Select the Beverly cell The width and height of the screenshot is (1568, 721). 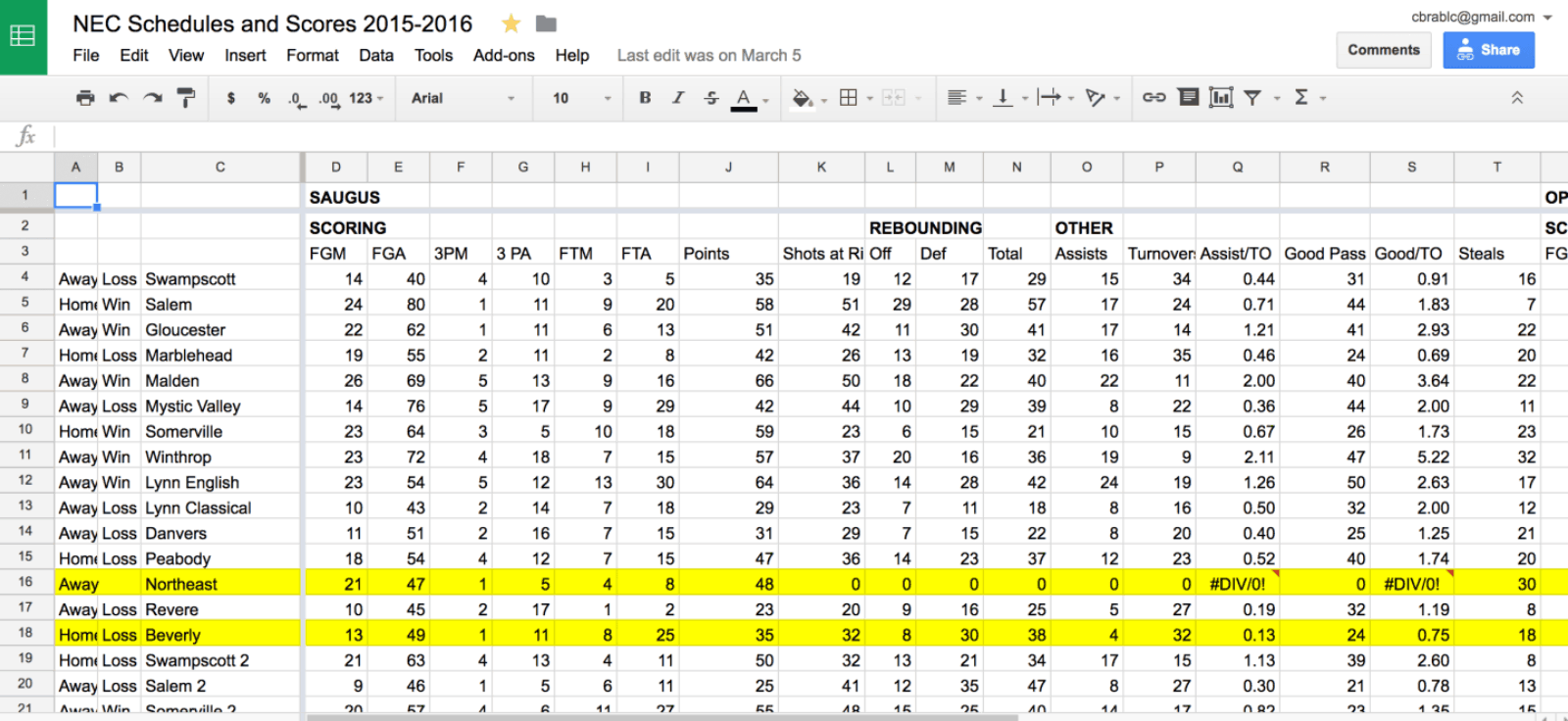click(220, 635)
